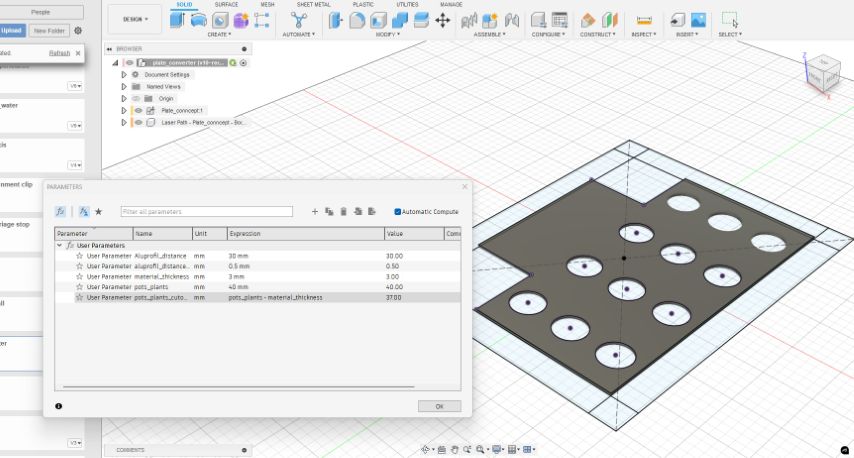Click the delete parameter trash icon
This screenshot has height=458, width=854.
[x=344, y=211]
